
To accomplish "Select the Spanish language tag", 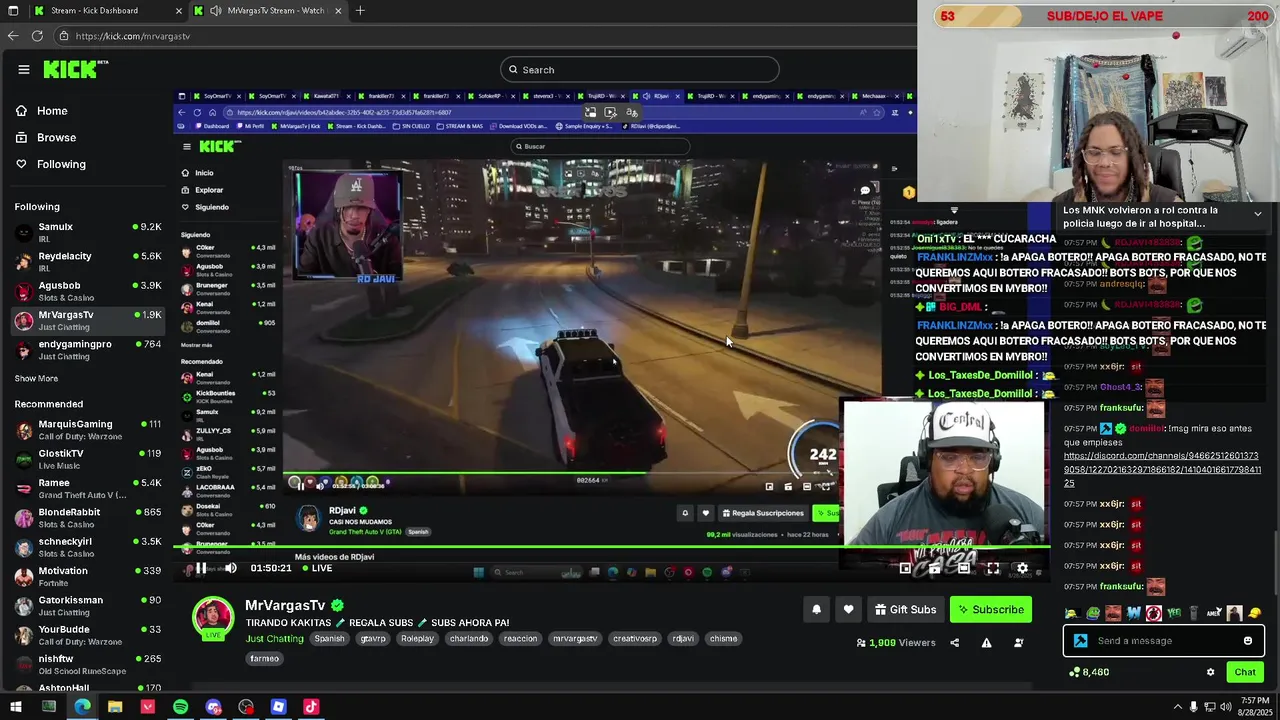I will coord(329,639).
